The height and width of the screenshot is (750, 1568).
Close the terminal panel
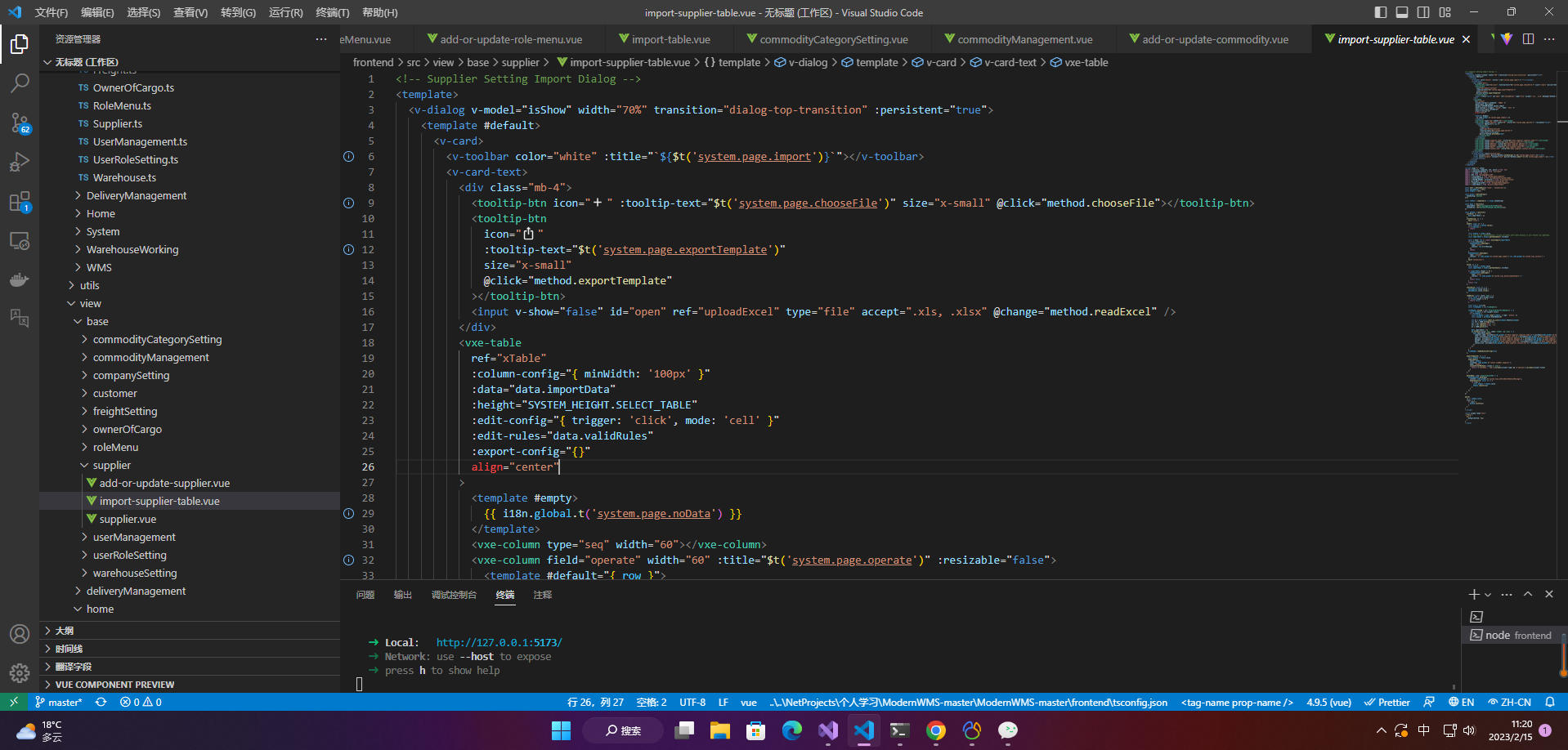tap(1549, 595)
